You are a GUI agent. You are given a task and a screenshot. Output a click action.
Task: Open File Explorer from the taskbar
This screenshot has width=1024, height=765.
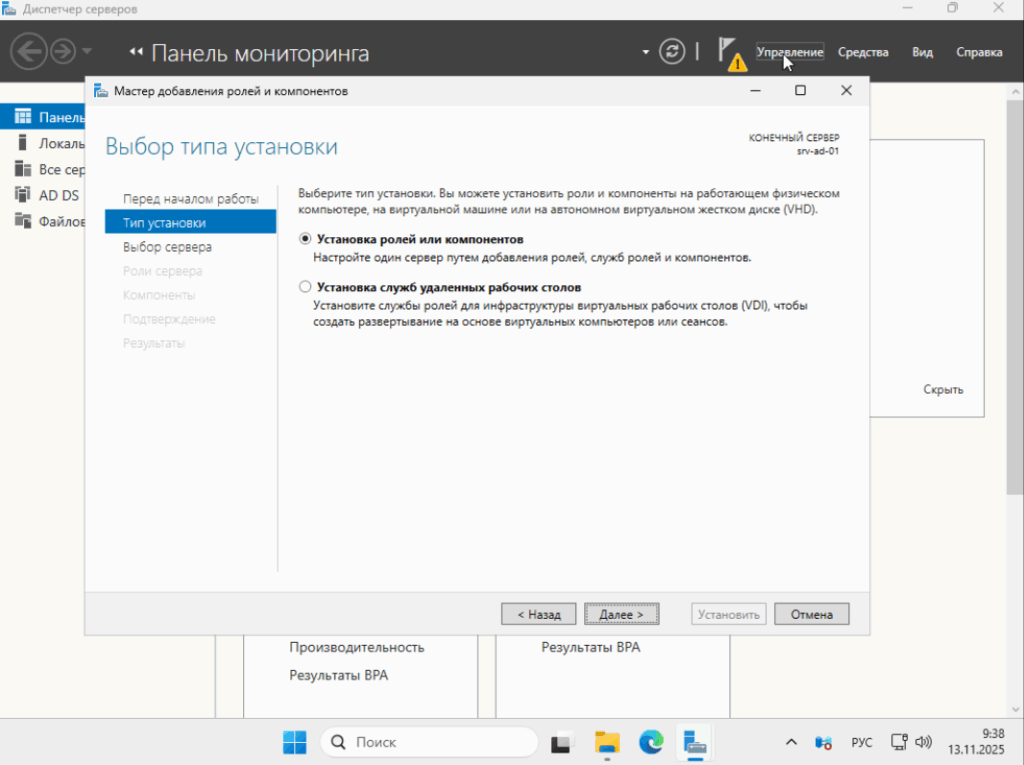click(607, 742)
